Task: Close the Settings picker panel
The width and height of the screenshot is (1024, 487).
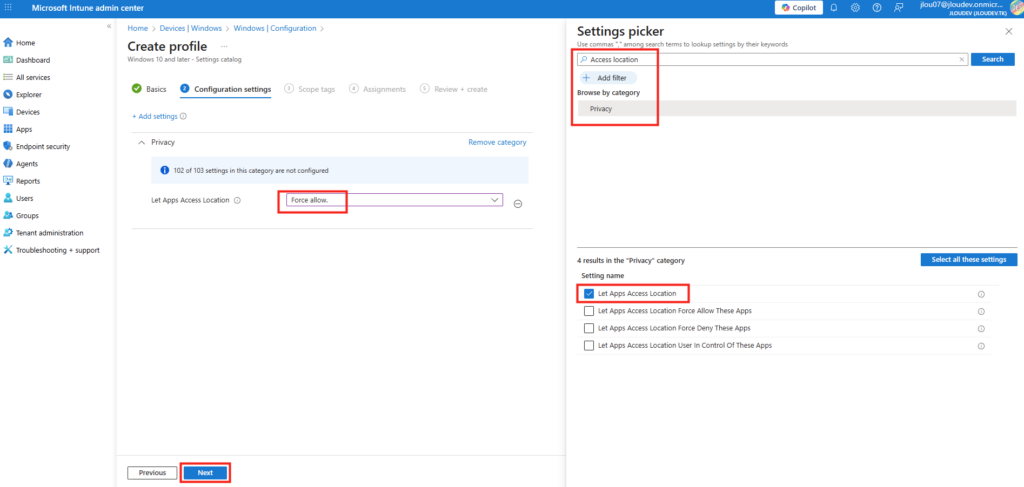Action: click(1007, 32)
